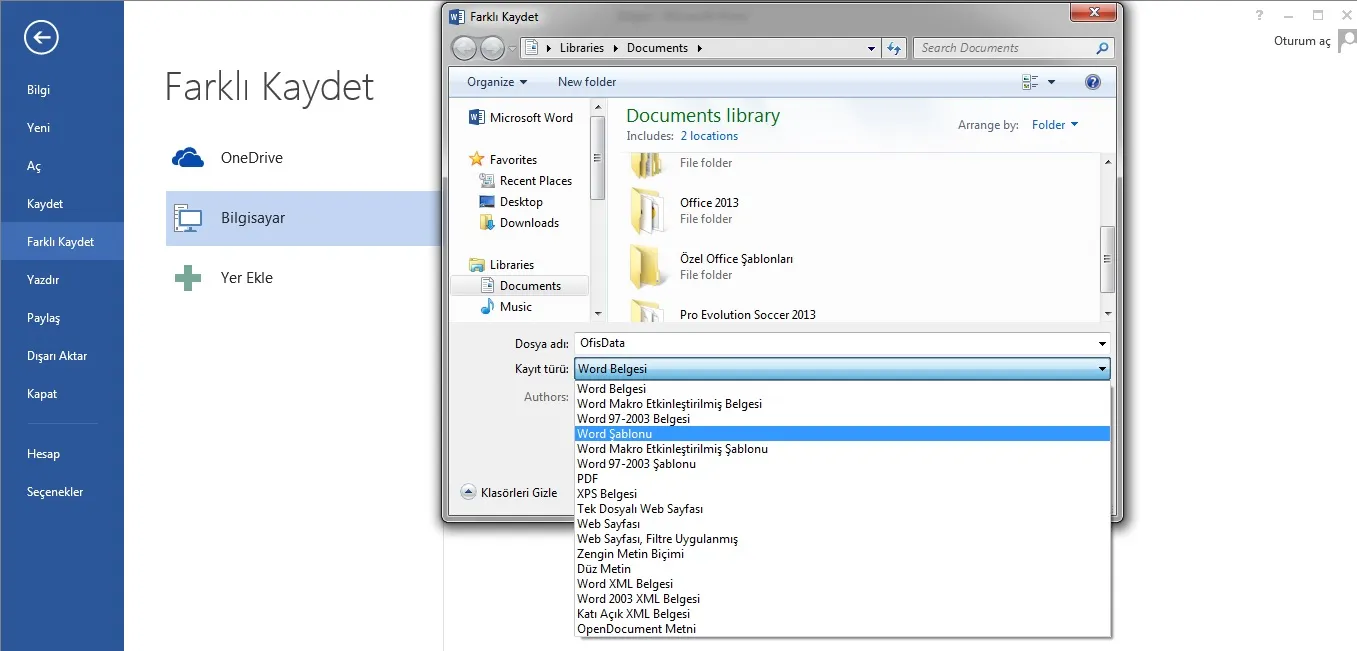Open the Arrange by Folder dropdown
Image resolution: width=1357 pixels, height=651 pixels.
(x=1055, y=125)
